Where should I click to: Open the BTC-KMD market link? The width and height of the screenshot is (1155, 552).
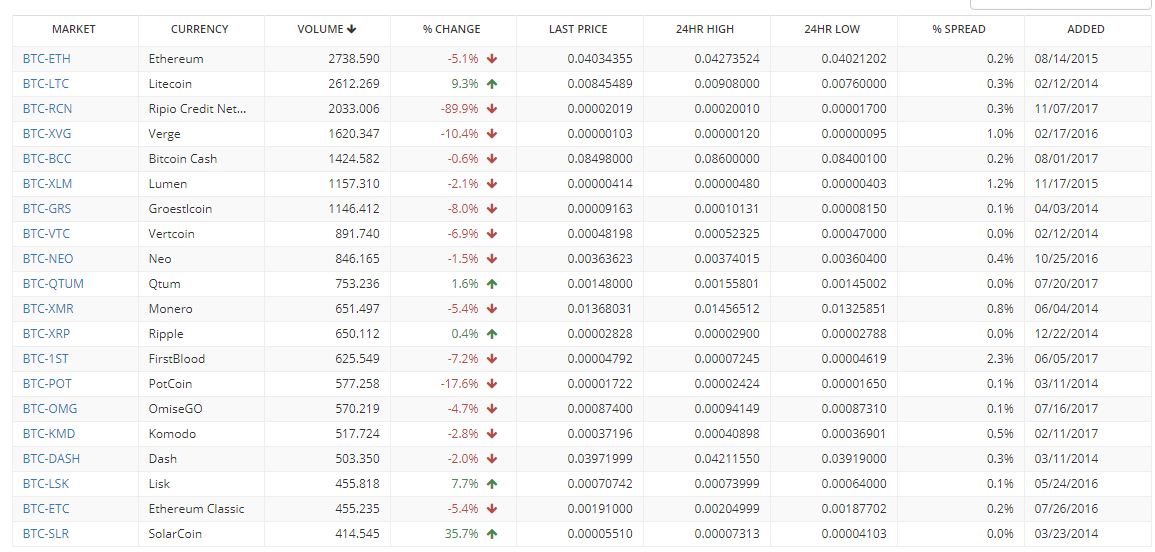49,434
